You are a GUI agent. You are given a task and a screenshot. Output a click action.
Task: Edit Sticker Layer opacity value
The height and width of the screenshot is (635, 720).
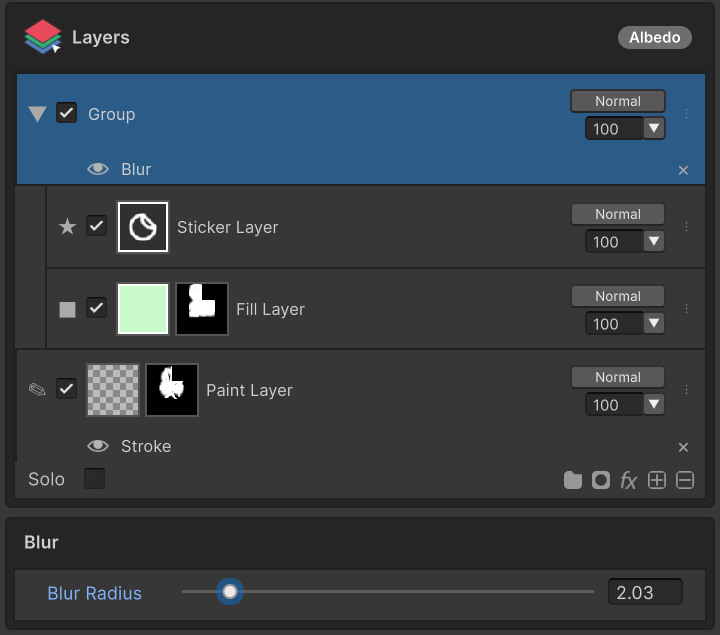point(614,242)
